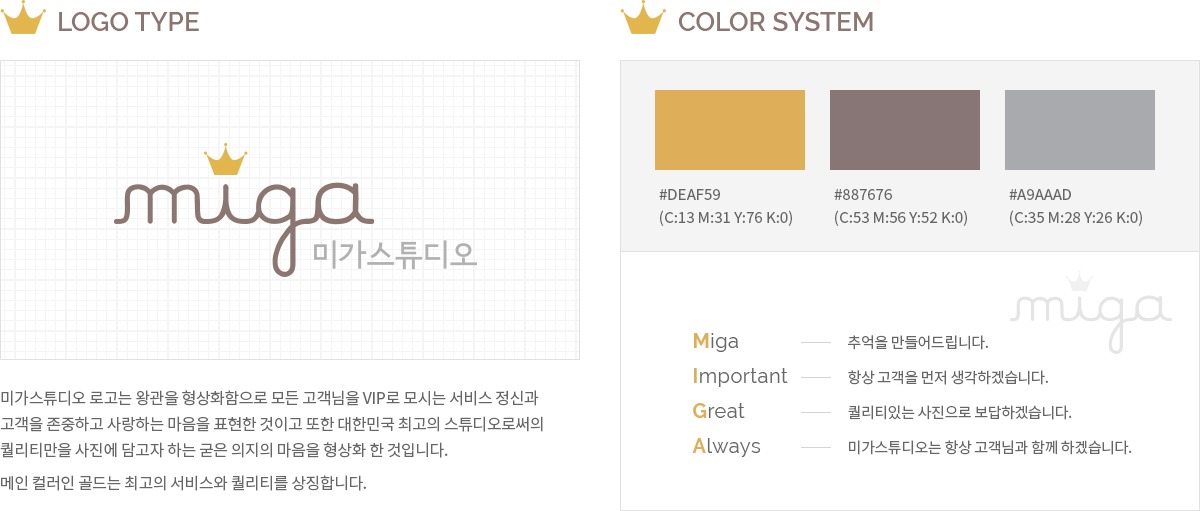Click the small crown on the watermark logo
This screenshot has width=1200, height=511.
coord(1079,282)
